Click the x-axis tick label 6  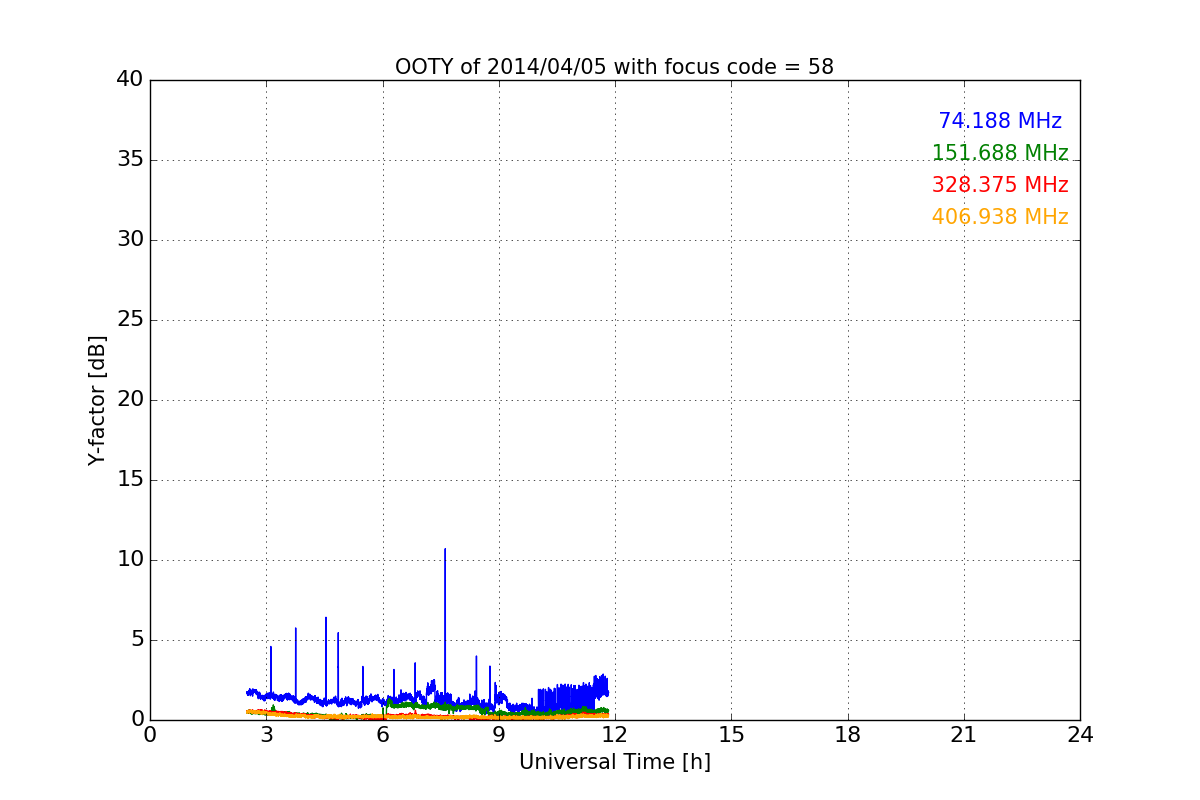(383, 735)
